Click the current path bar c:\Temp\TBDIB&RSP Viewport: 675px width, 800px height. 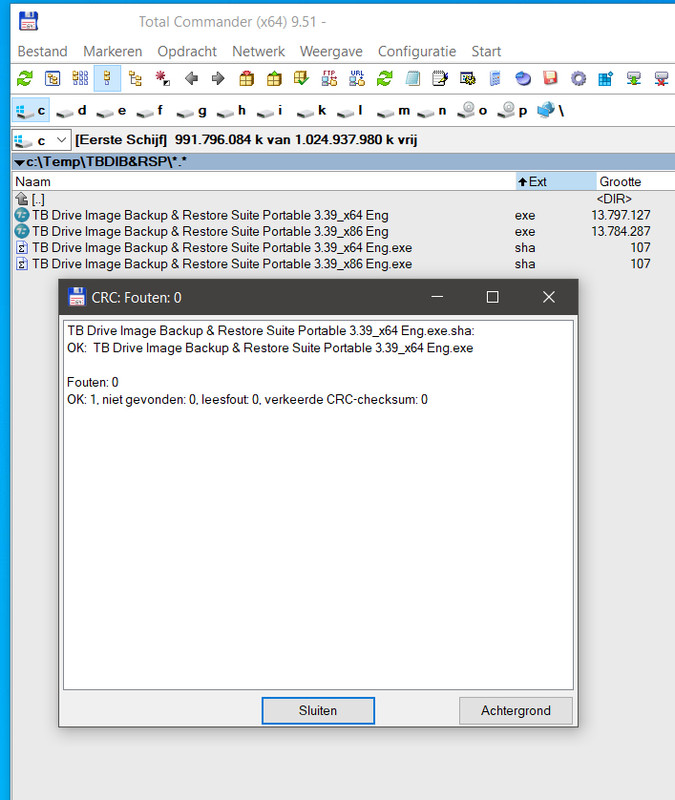point(343,162)
